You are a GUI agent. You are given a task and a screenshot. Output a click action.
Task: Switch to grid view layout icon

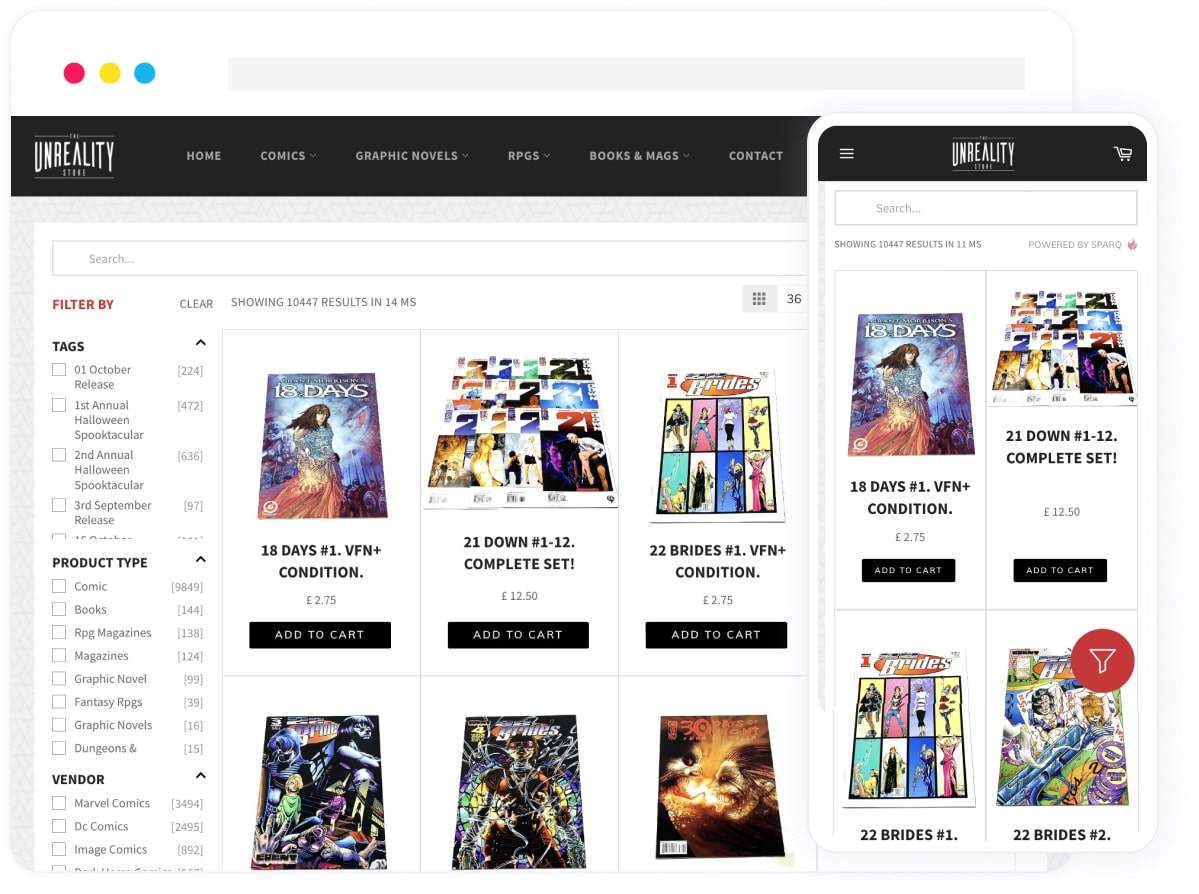click(x=759, y=299)
